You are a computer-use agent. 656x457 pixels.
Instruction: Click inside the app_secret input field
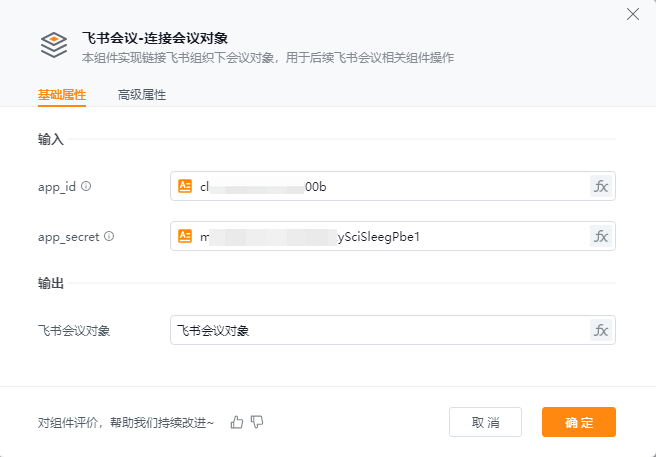(480, 237)
